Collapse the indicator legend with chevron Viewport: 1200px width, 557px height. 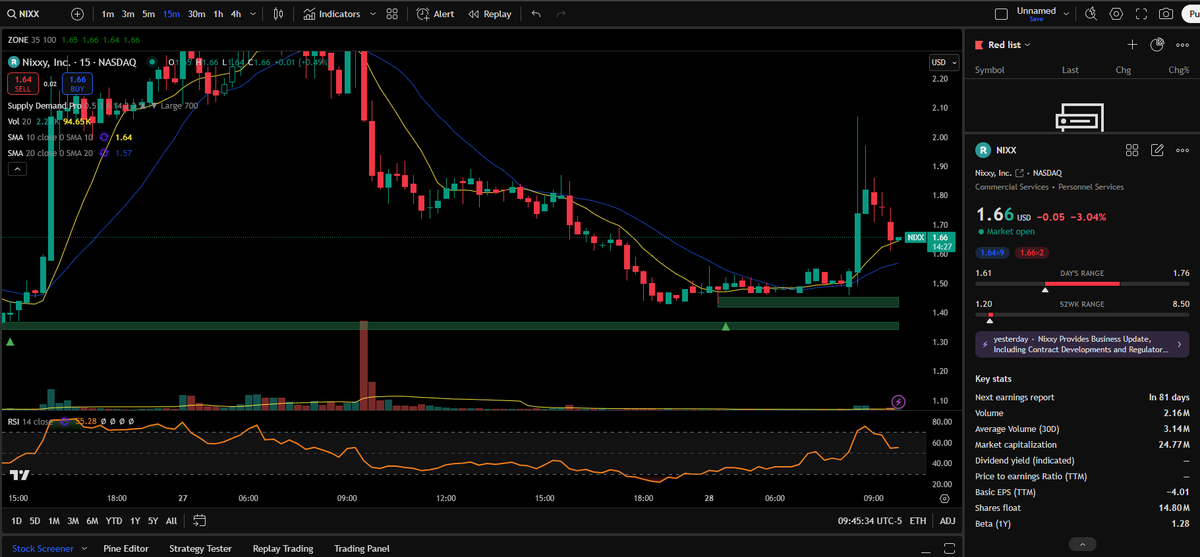18,169
